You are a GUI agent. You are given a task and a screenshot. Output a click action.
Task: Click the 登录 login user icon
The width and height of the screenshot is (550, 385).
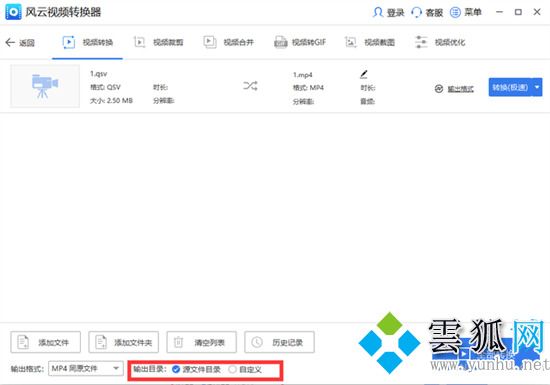(x=378, y=13)
